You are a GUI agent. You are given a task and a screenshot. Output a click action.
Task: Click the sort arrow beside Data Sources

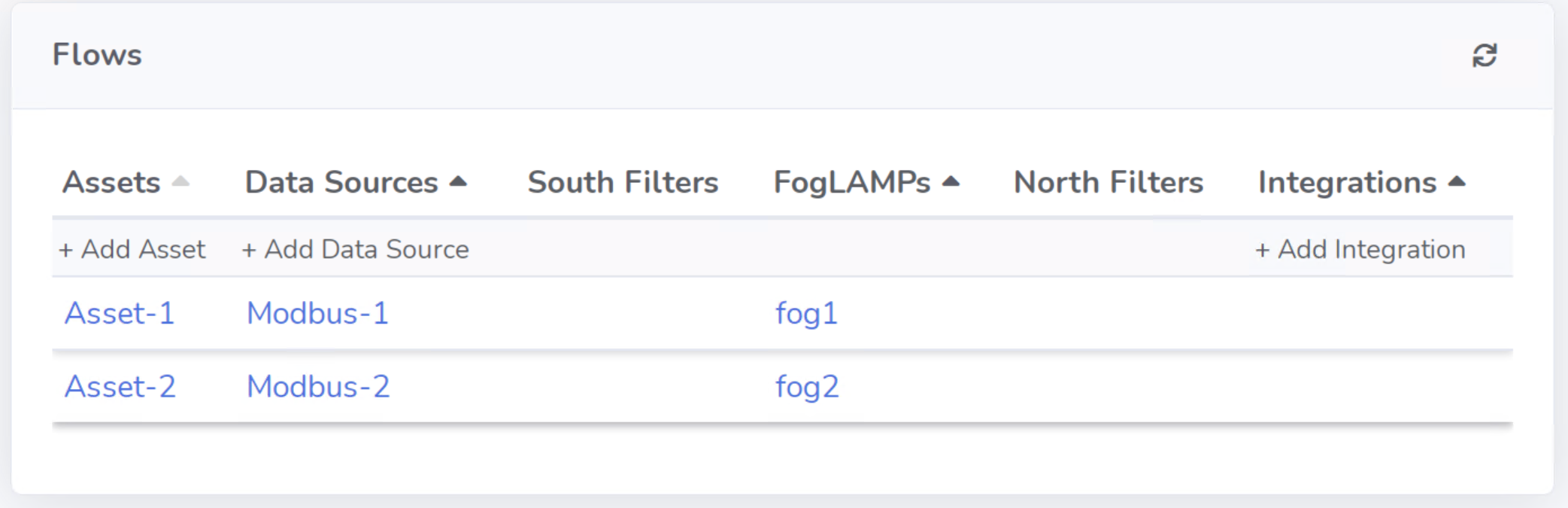458,181
